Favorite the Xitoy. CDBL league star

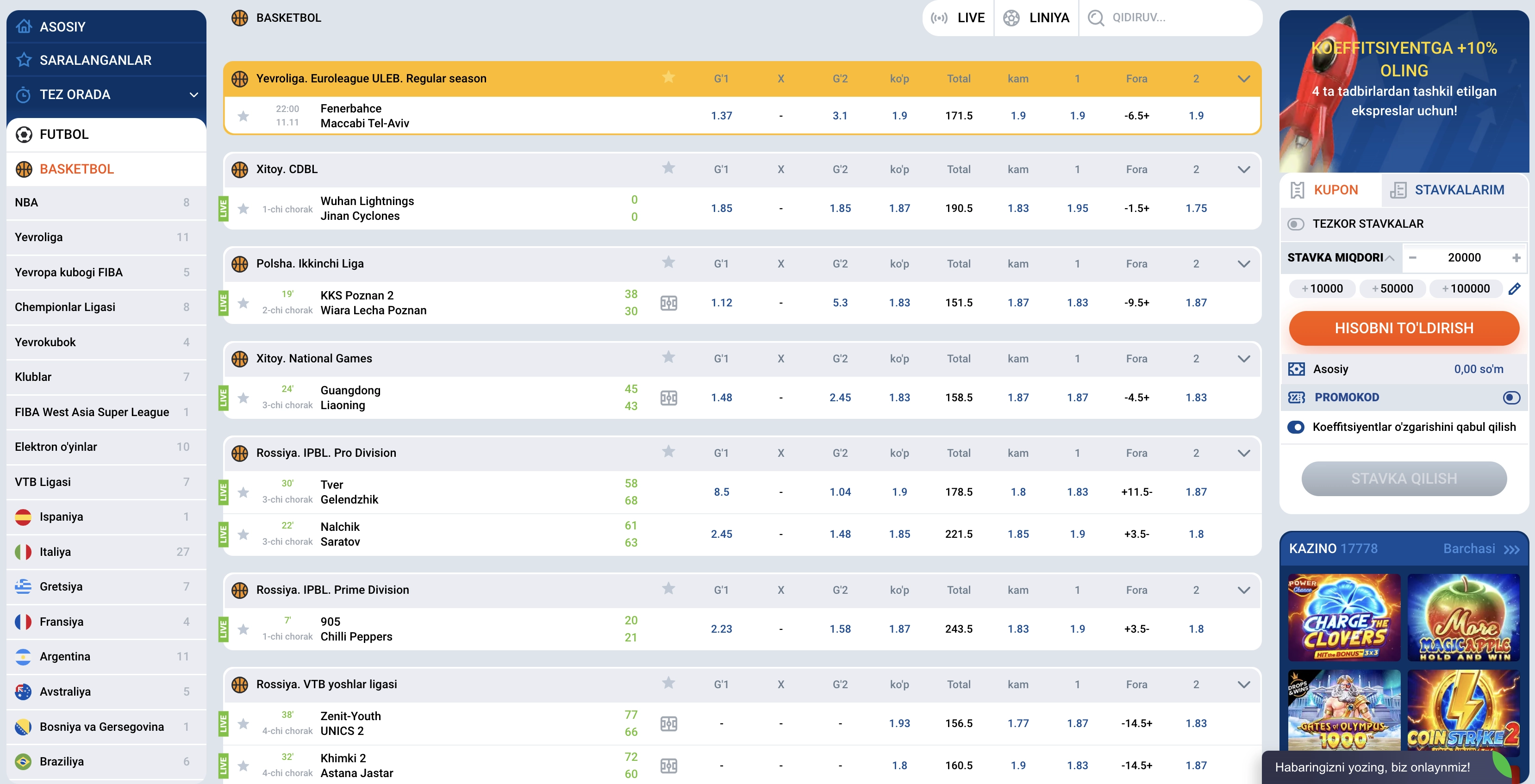click(x=668, y=168)
